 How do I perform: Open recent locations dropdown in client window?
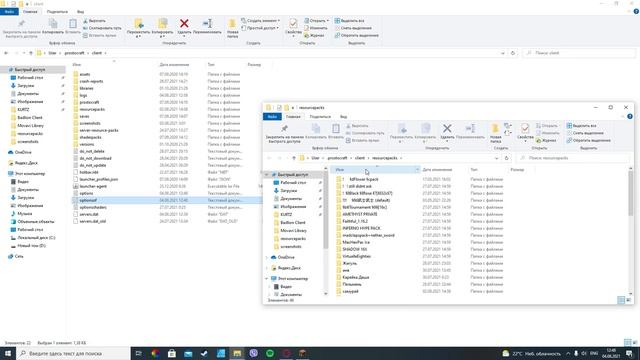24,53
